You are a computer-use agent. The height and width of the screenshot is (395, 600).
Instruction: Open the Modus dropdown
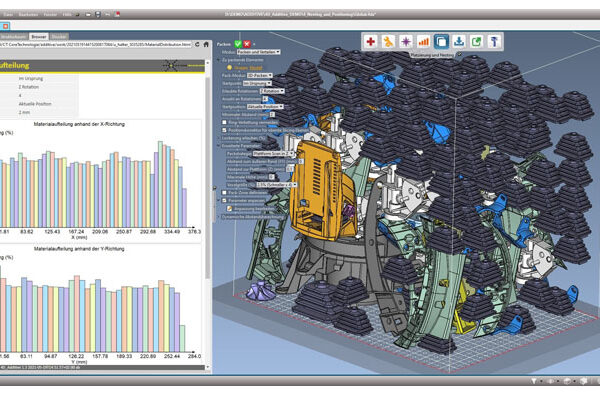pos(258,52)
